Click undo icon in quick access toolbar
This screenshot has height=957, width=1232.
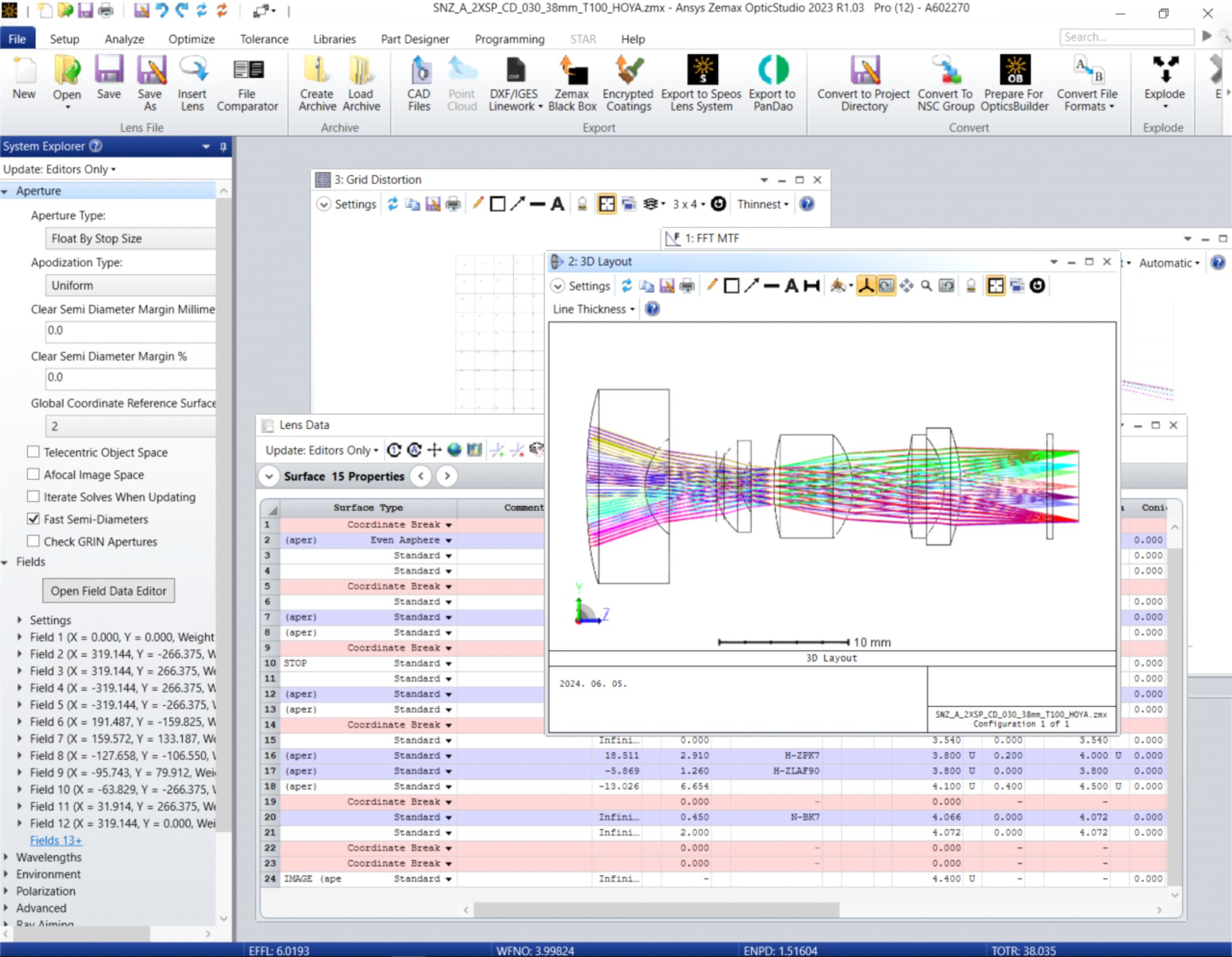(162, 10)
